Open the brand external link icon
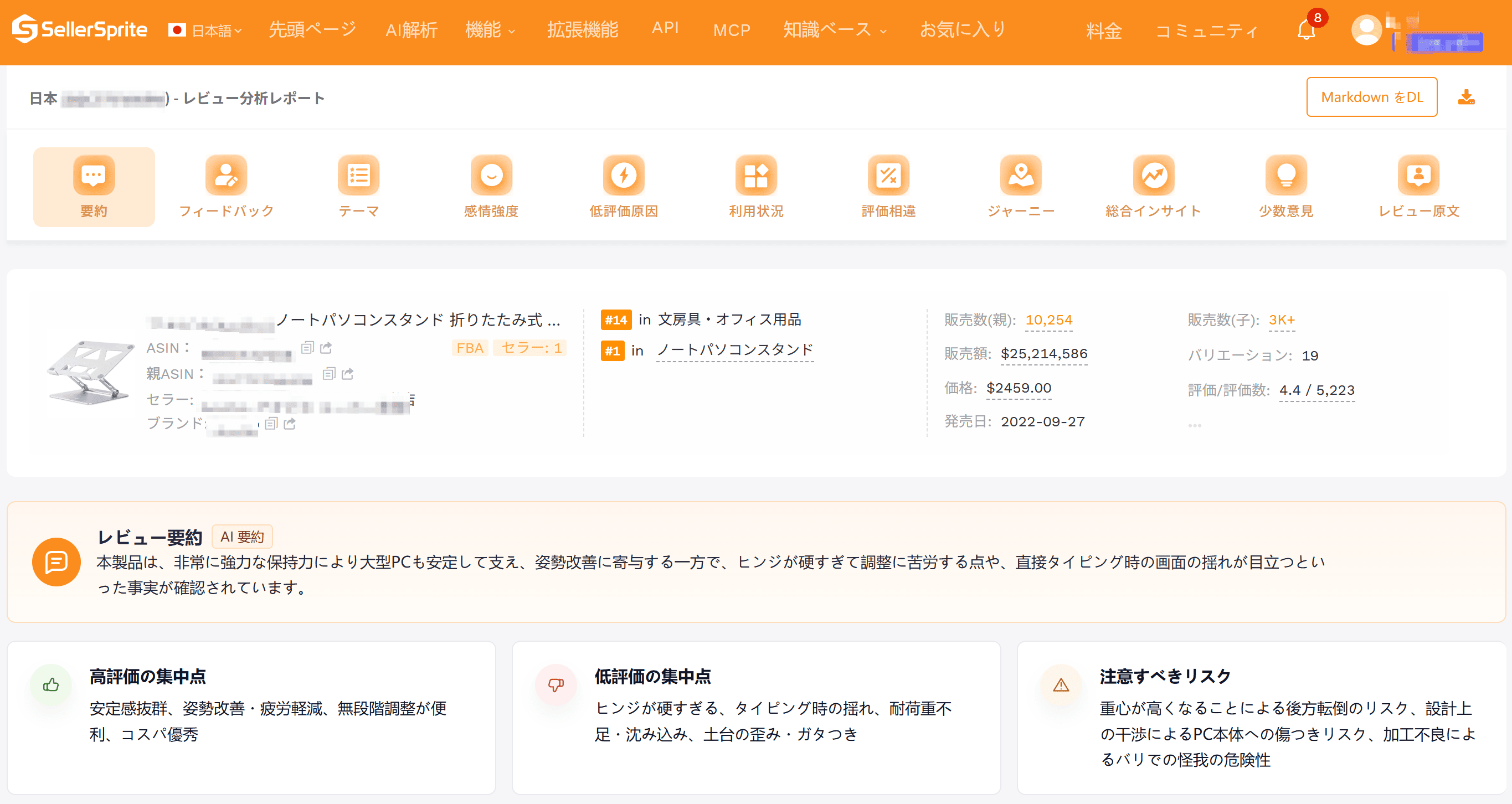The height and width of the screenshot is (804, 1512). pos(290,424)
